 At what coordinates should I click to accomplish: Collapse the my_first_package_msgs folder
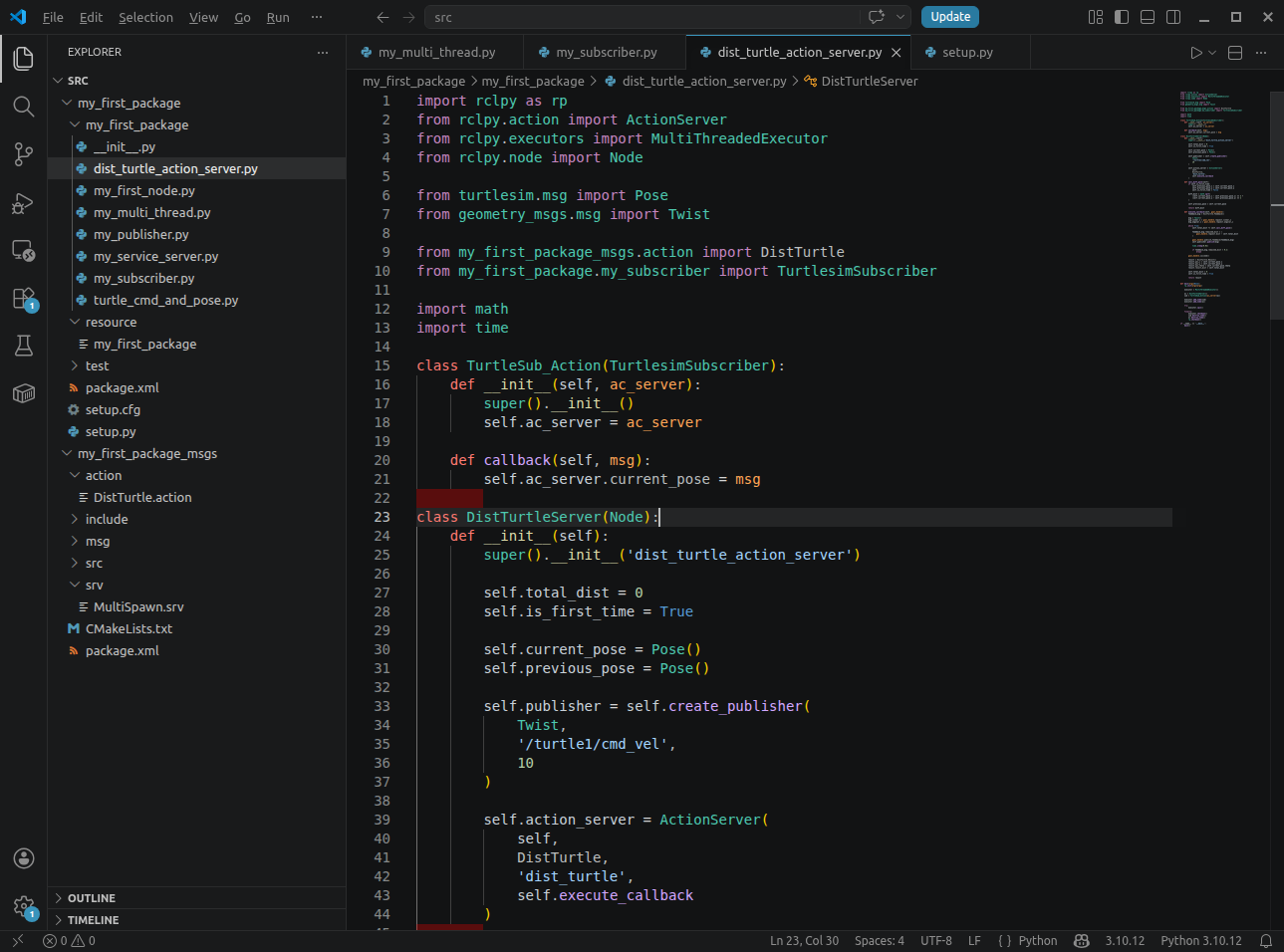pos(196,453)
